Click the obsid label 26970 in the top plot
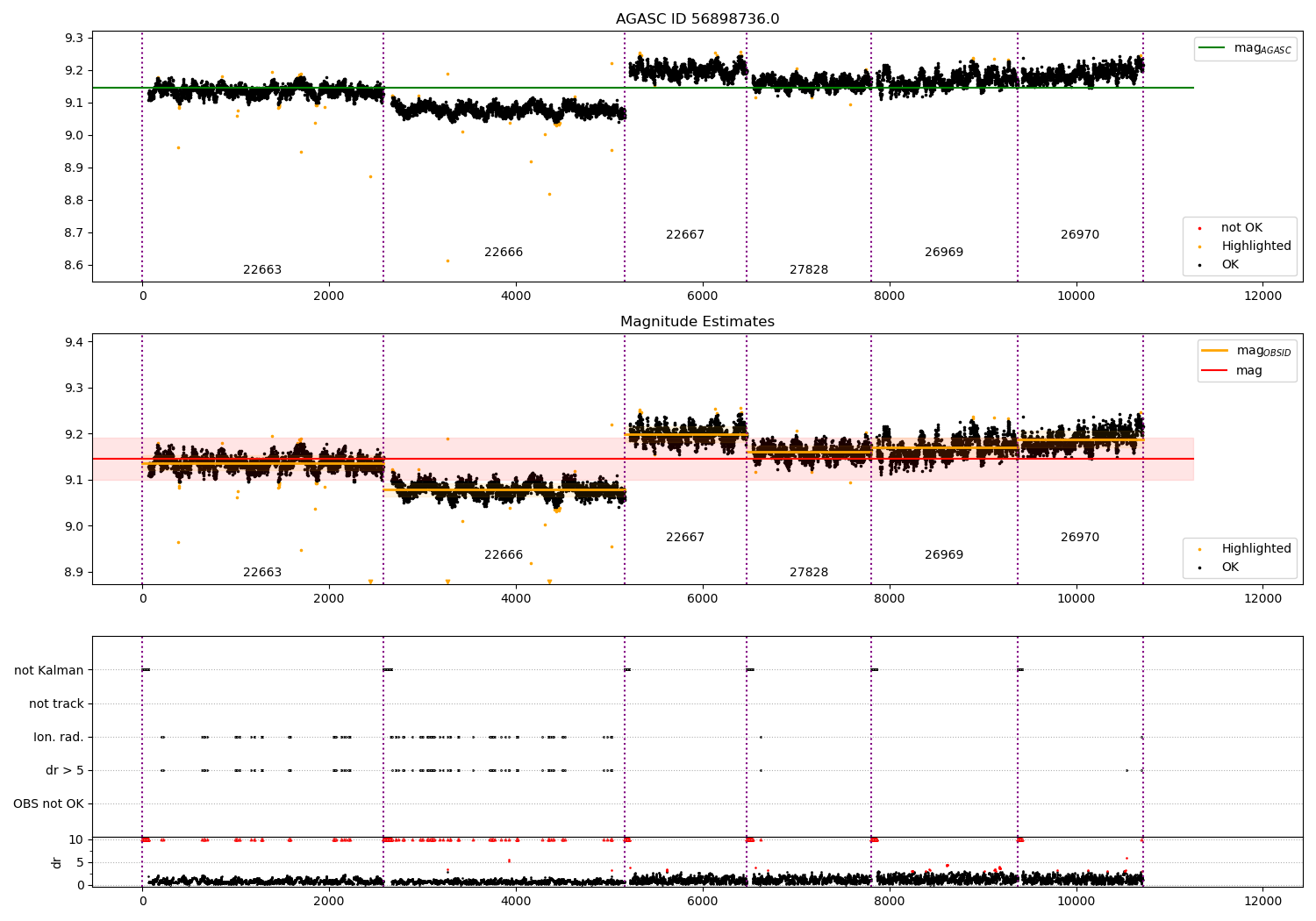1316x921 pixels. [x=1080, y=235]
